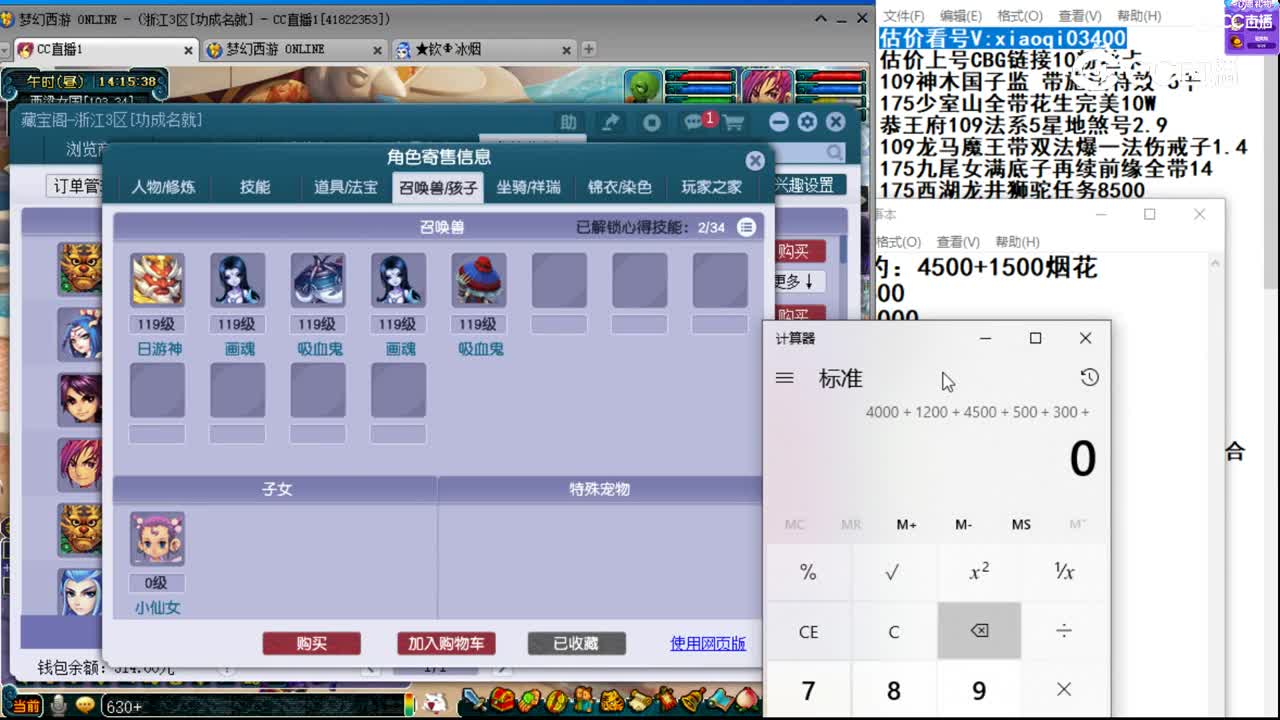Viewport: 1280px width, 720px height.
Task: Click the red 购买 button in the dialog
Action: (312, 644)
